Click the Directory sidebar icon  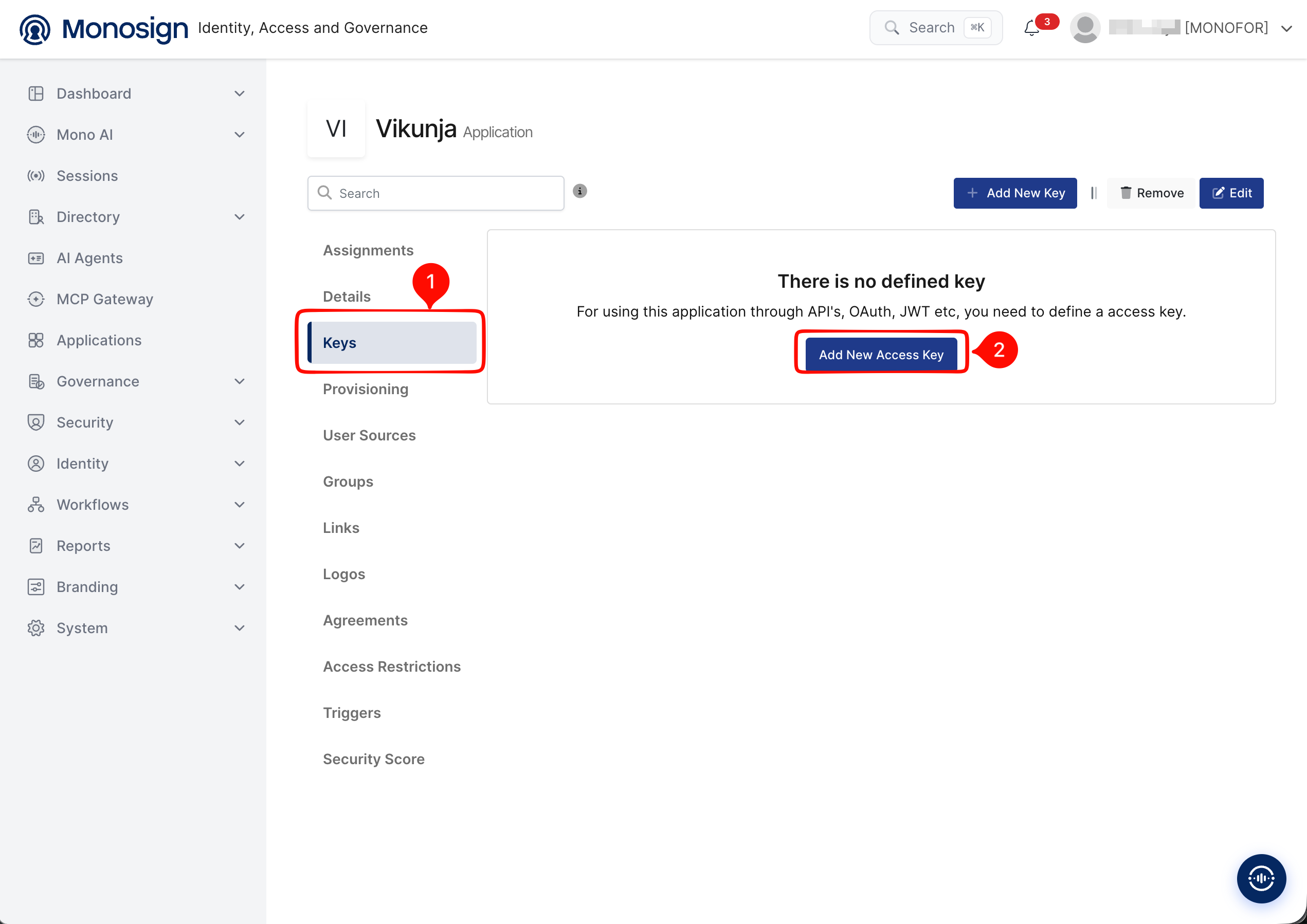tap(36, 217)
